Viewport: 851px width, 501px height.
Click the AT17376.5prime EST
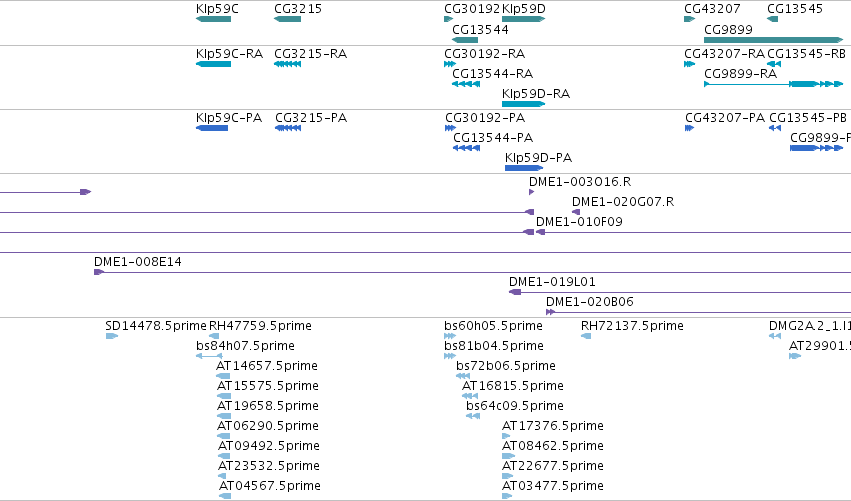coord(506,436)
